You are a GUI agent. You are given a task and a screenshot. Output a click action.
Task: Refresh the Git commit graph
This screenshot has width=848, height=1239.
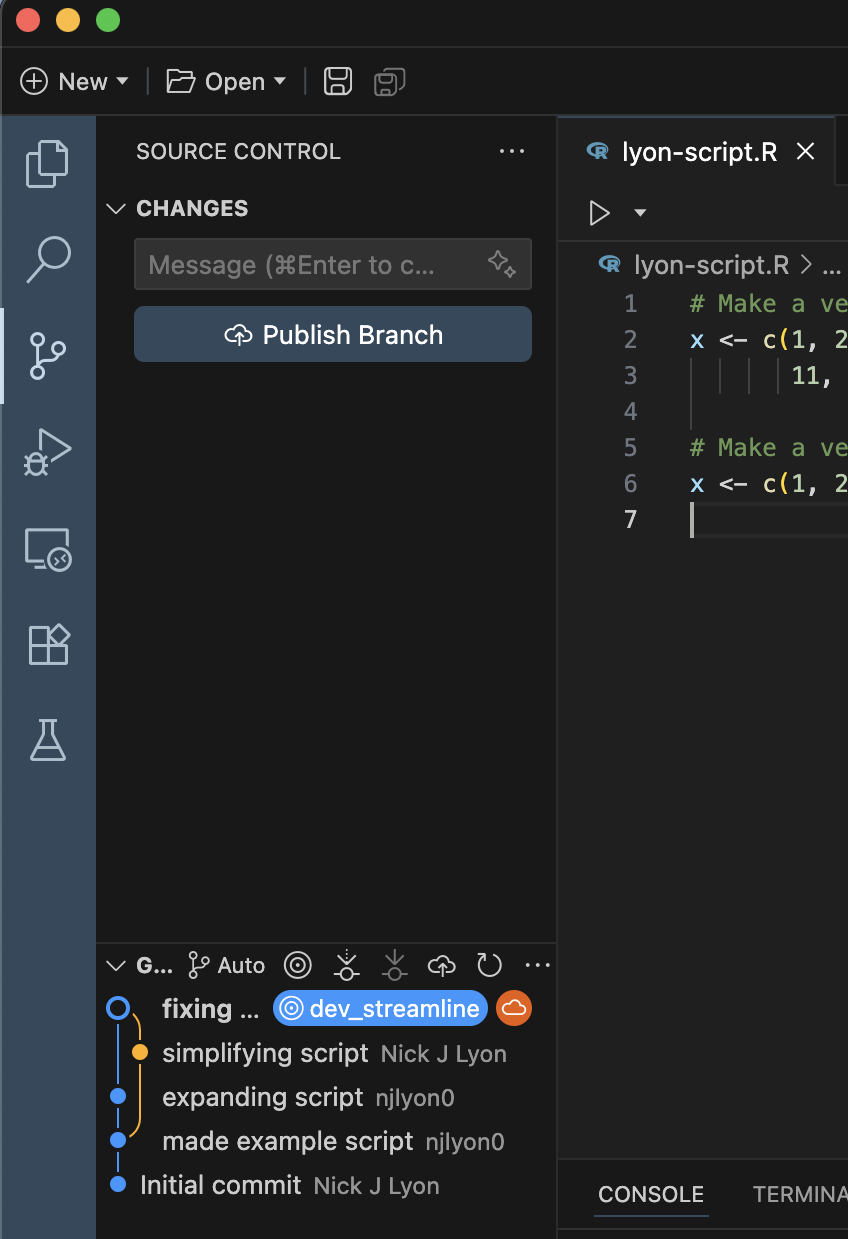pyautogui.click(x=490, y=965)
